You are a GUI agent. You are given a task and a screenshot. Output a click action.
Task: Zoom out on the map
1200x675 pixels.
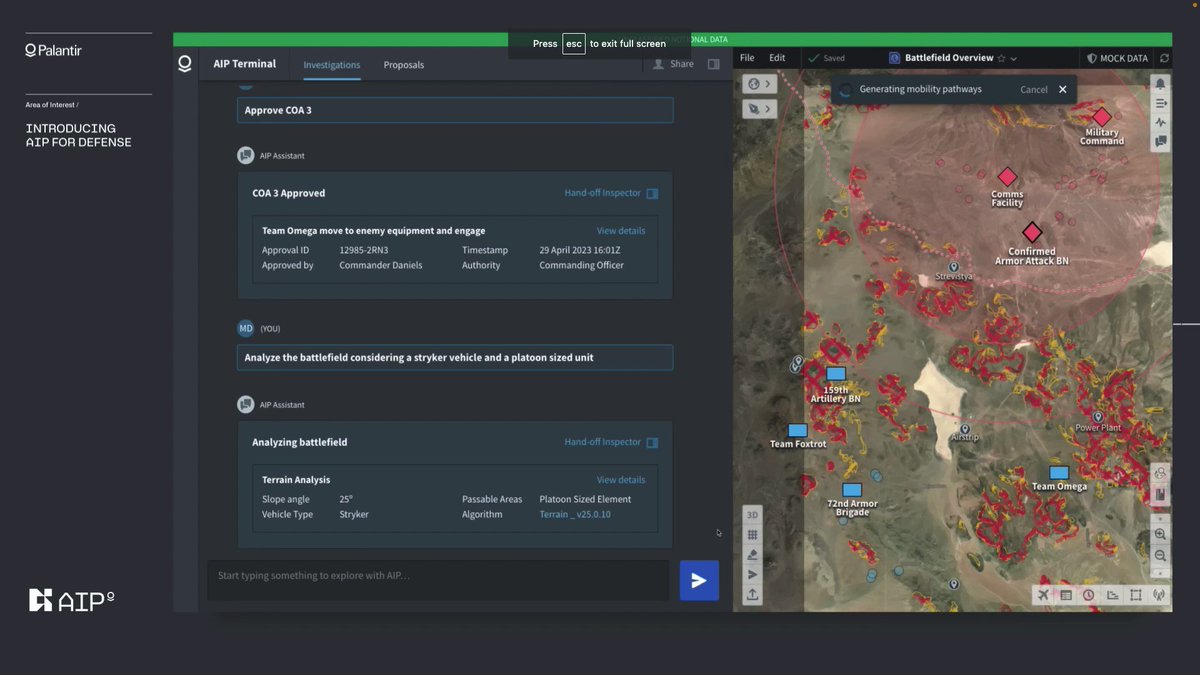coord(1160,556)
